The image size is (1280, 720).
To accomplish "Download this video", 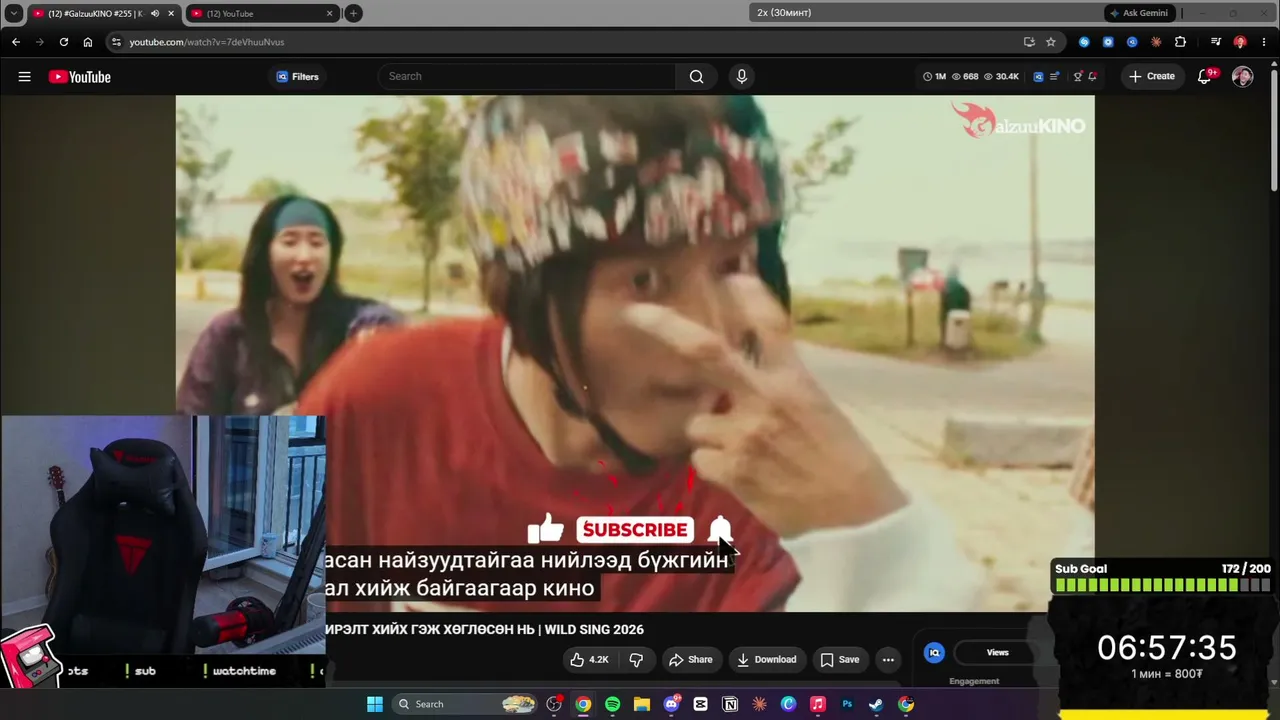I will pos(767,660).
